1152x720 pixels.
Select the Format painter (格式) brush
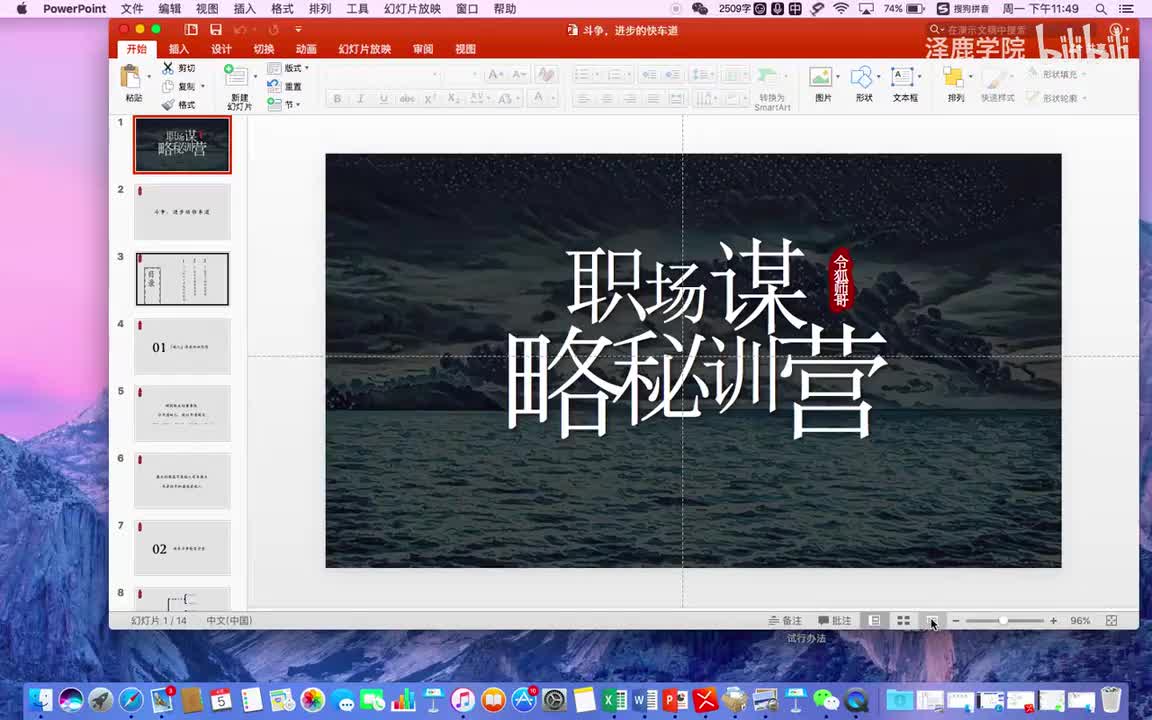(168, 105)
